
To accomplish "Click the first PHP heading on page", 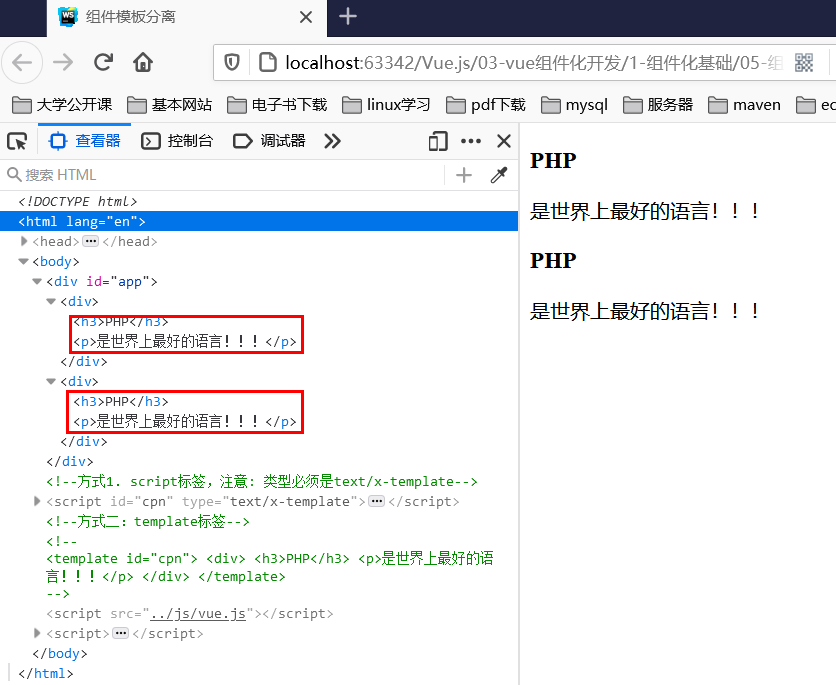I will point(553,160).
